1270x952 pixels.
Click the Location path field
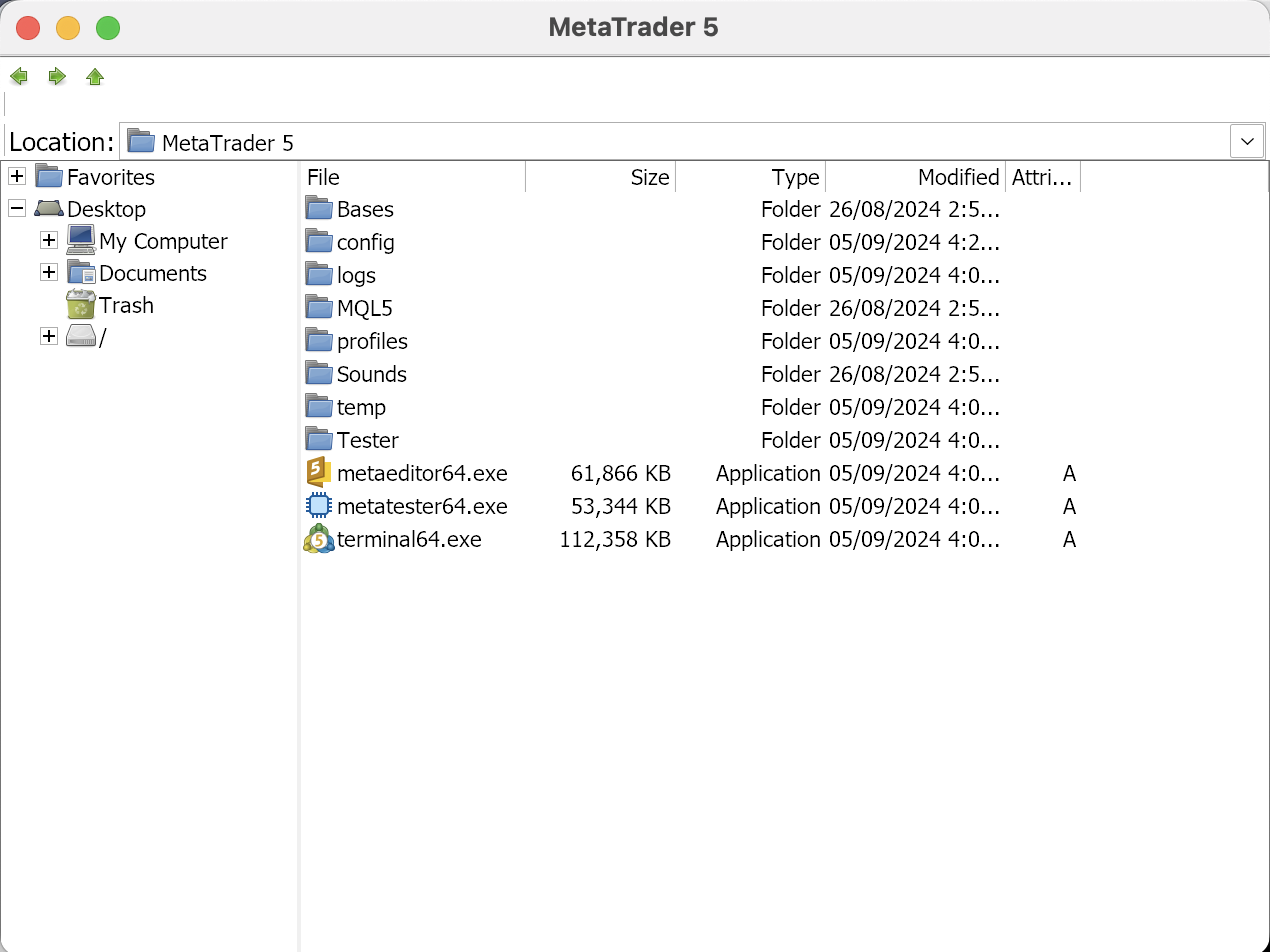tap(675, 142)
